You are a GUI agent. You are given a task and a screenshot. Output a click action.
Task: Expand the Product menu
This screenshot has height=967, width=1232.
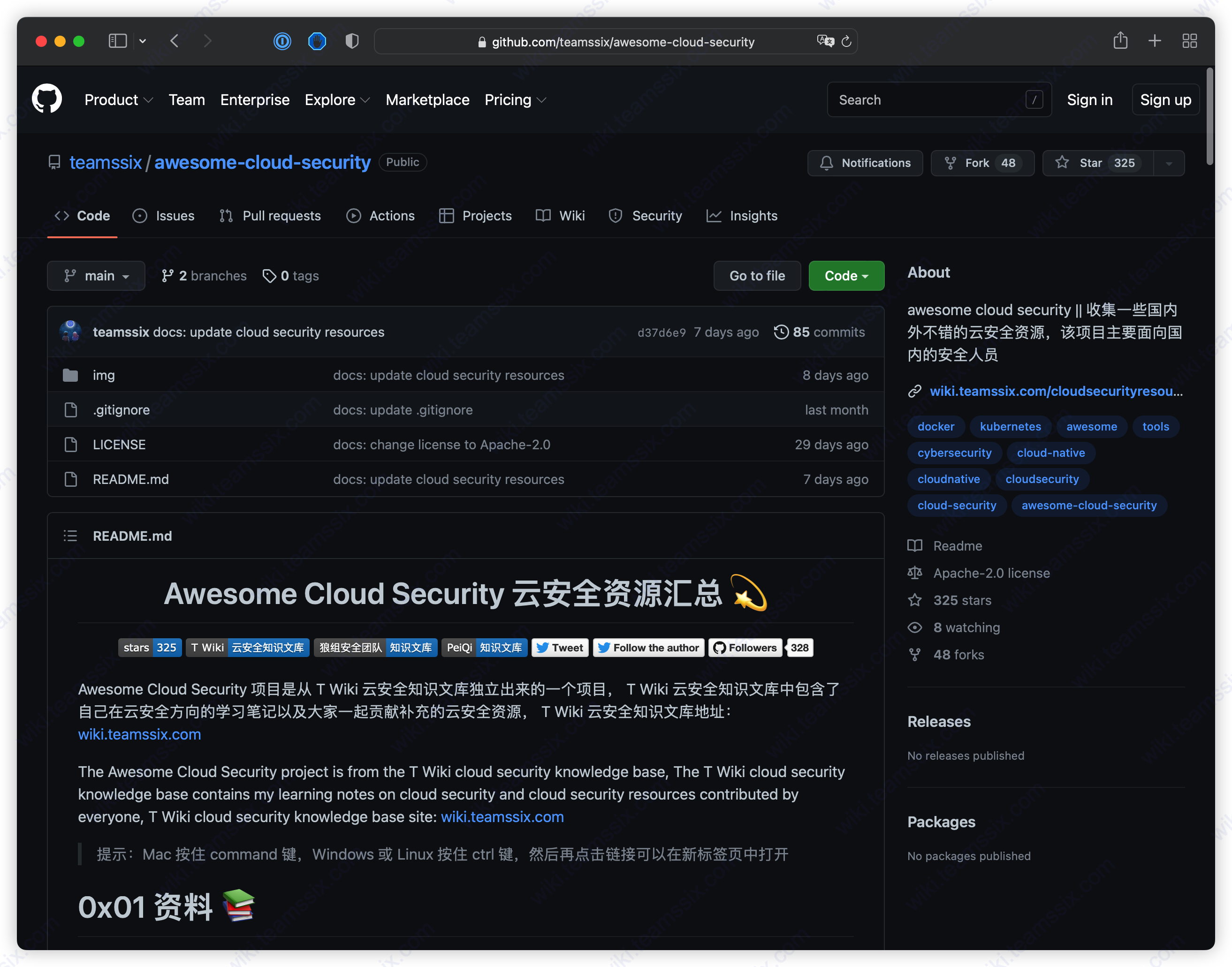coord(118,99)
